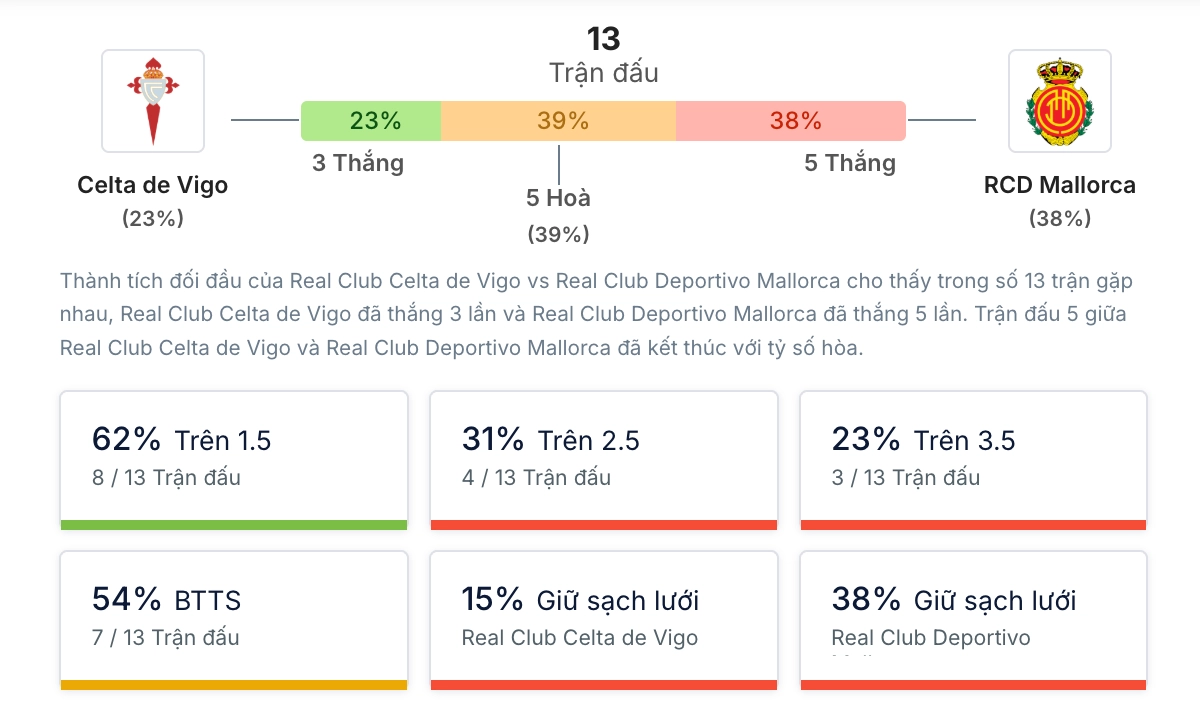Select the Celta de Vigo (23%) label
Viewport: 1200px width, 704px height.
[x=153, y=198]
